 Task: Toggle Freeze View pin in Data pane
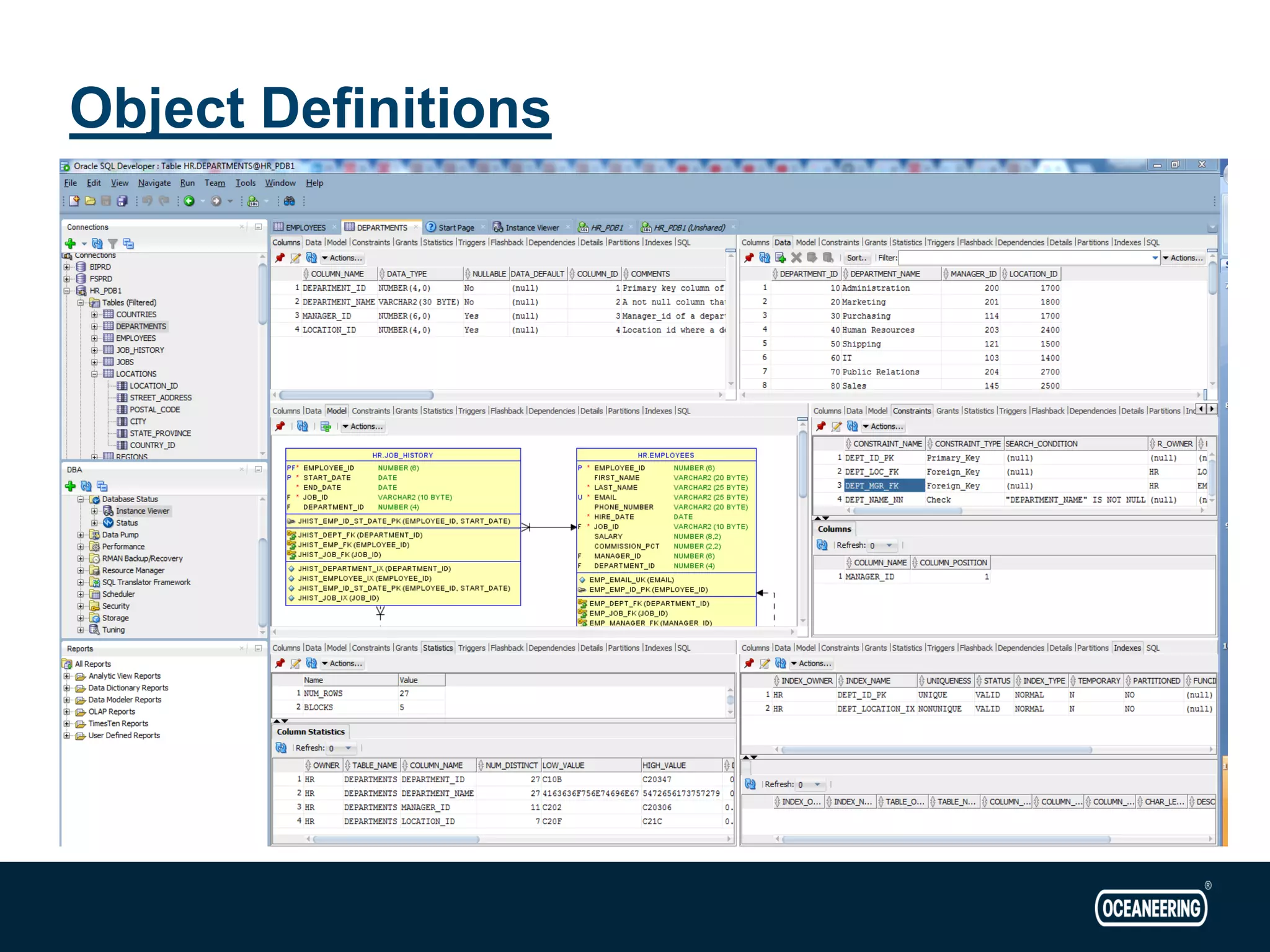(x=749, y=258)
